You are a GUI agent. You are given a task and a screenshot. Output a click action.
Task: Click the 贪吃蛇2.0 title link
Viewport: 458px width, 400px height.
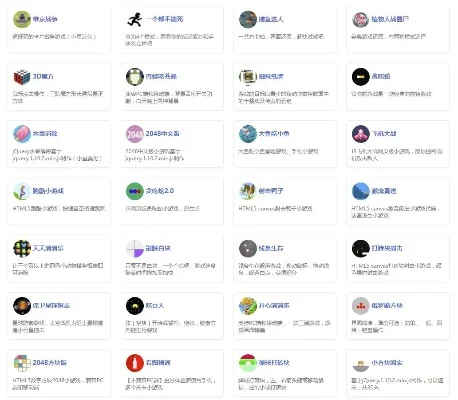160,191
